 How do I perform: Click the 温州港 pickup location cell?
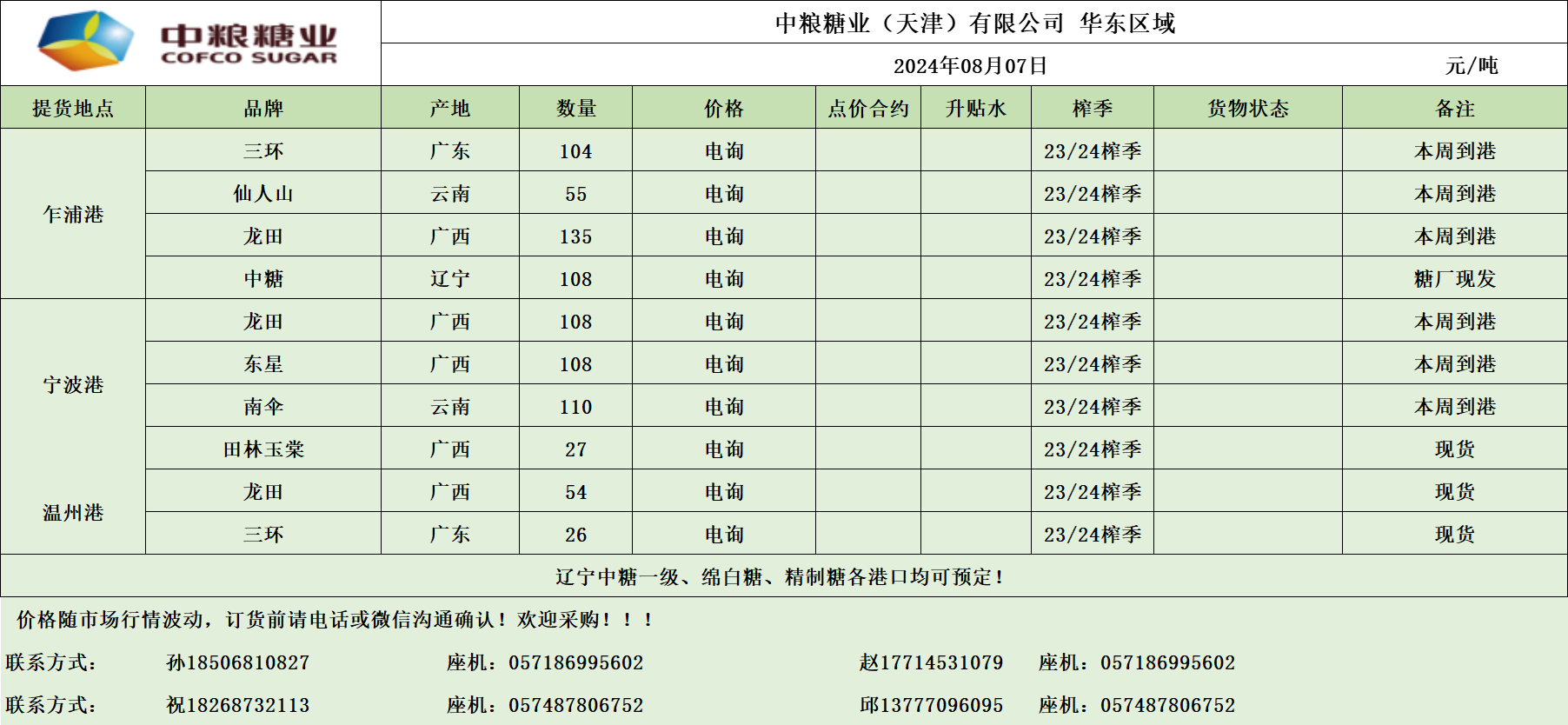point(73,513)
